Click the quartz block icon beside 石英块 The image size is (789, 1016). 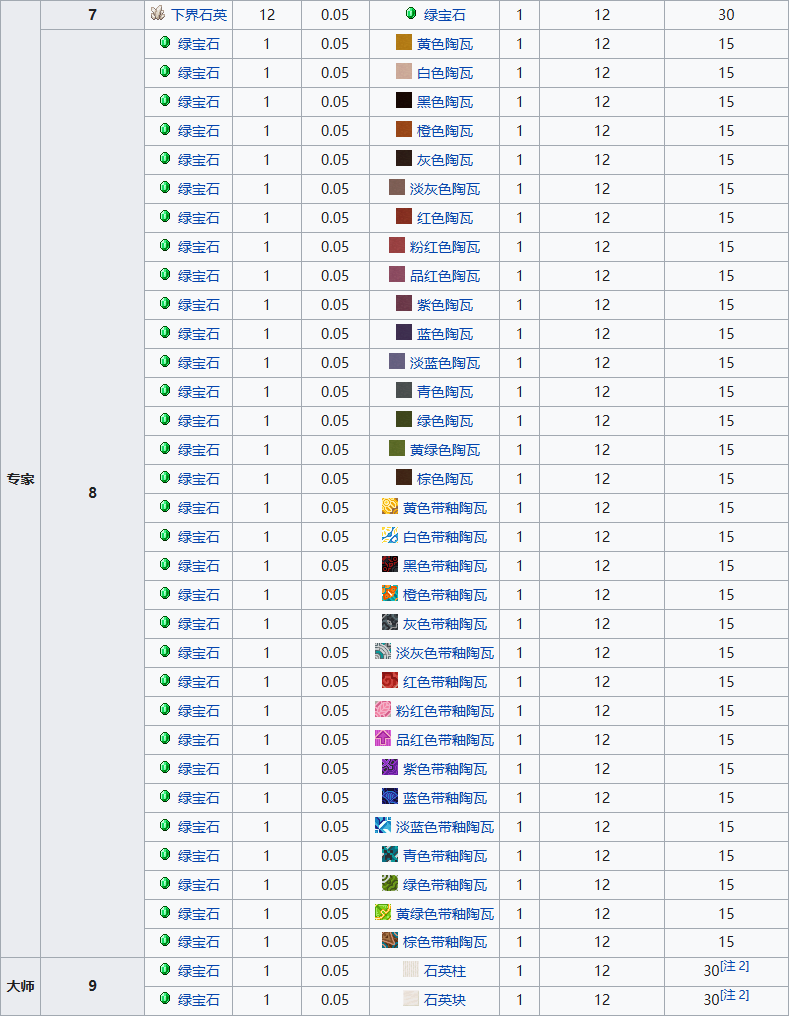[411, 1000]
